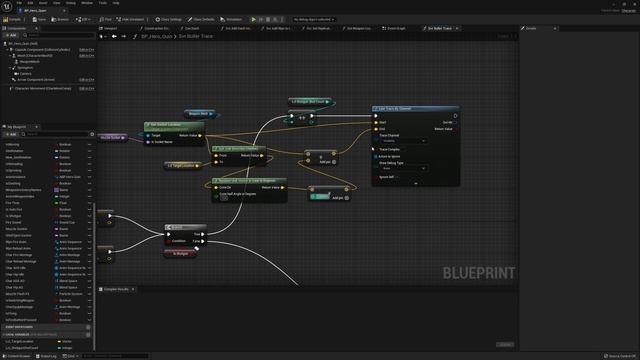
Task: Click WeaponInventoryNames purple Name type icon
Action: [x=56, y=190]
